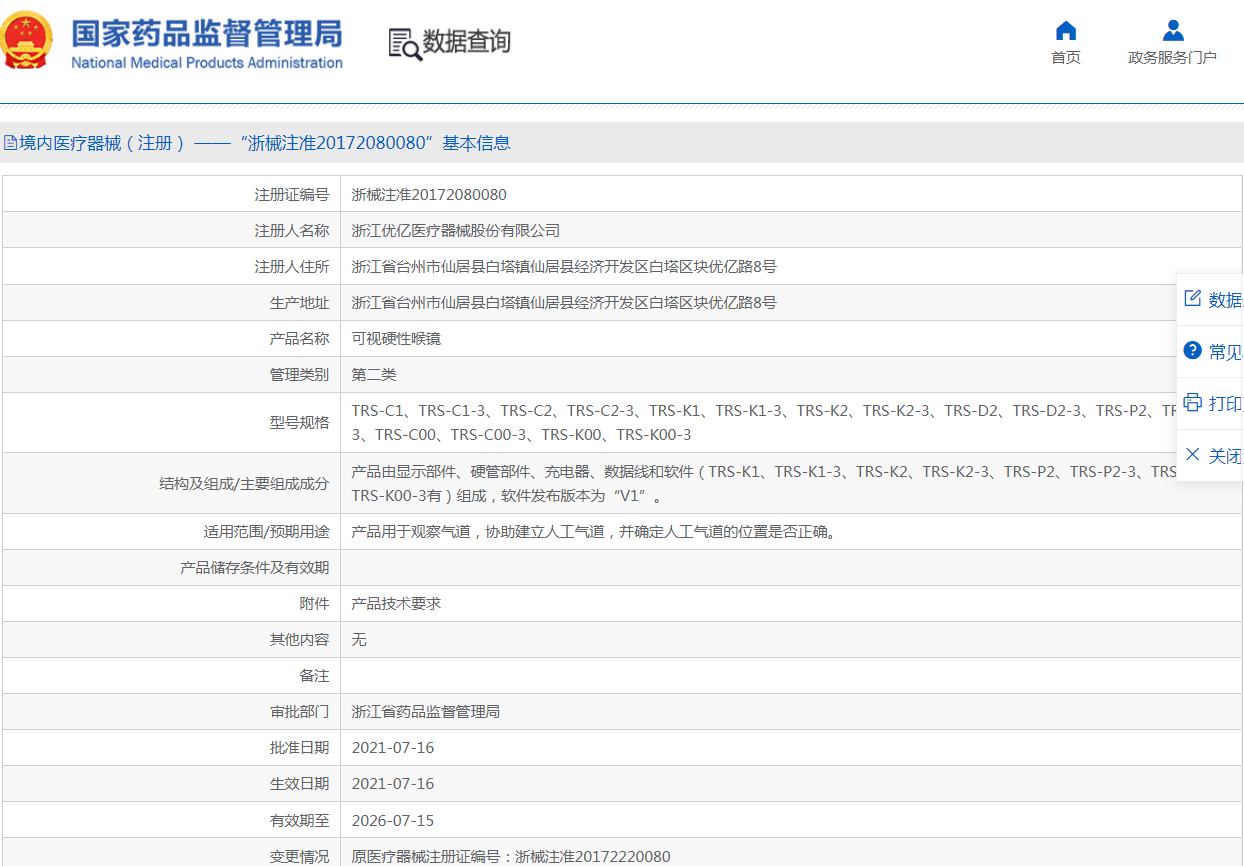The width and height of the screenshot is (1244, 866).
Task: Click the 国家药品监督管理局 title
Action: pyautogui.click(x=207, y=32)
